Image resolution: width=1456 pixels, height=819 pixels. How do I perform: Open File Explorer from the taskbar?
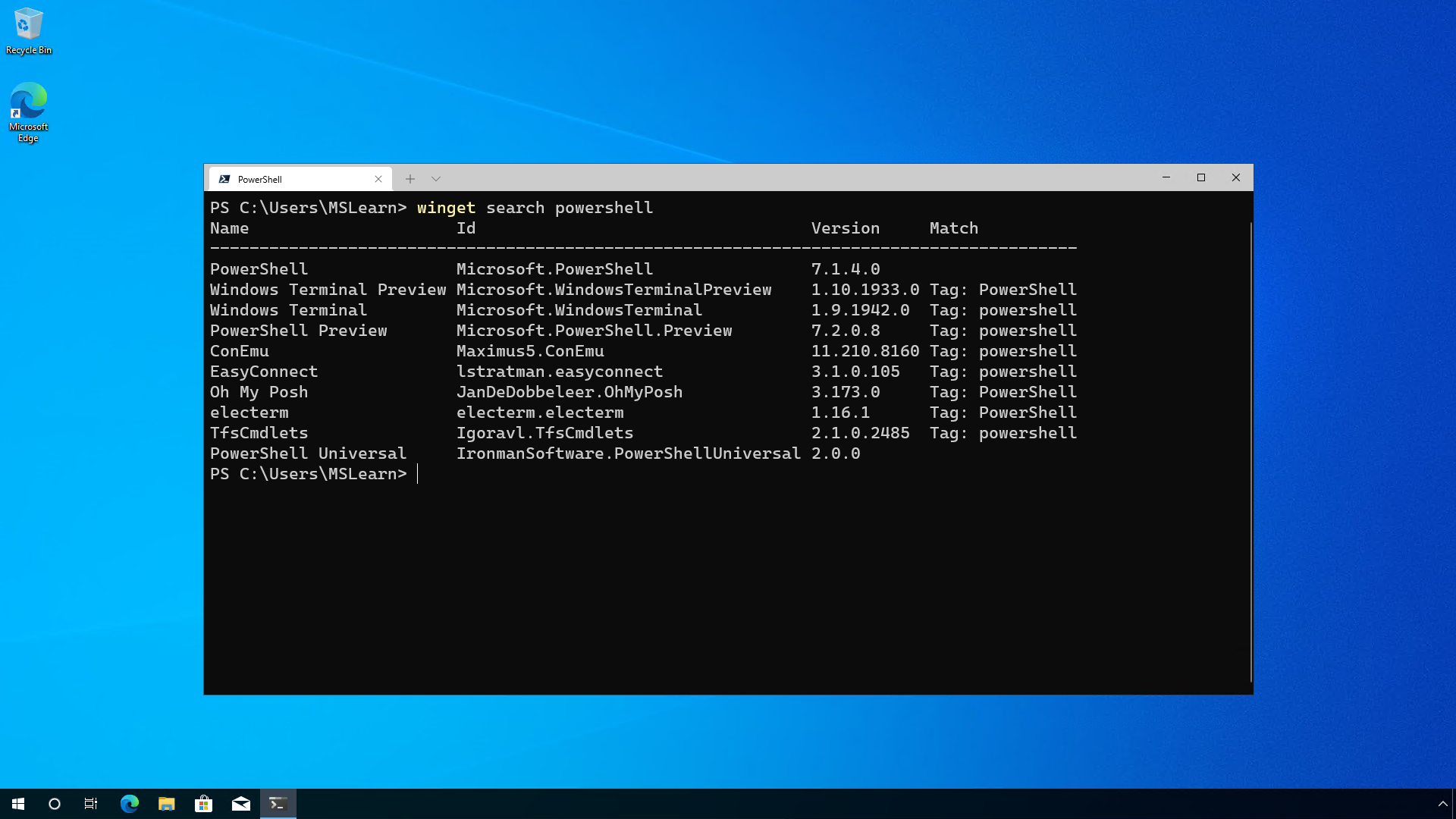tap(166, 803)
